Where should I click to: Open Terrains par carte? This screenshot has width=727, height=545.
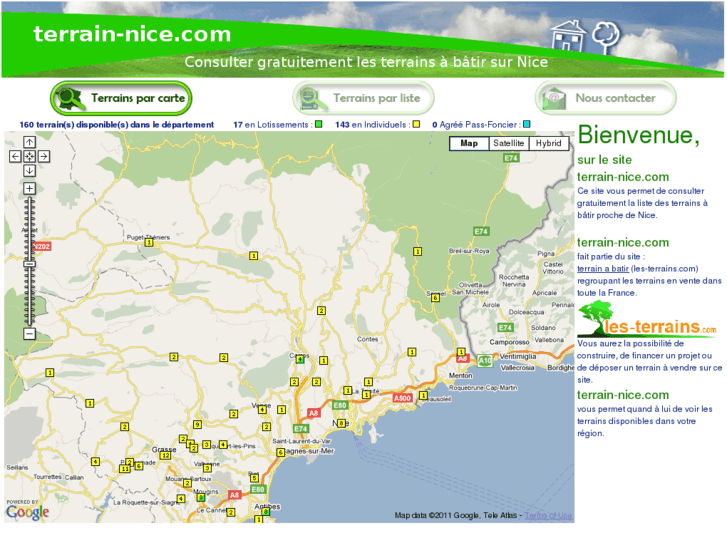pyautogui.click(x=121, y=98)
